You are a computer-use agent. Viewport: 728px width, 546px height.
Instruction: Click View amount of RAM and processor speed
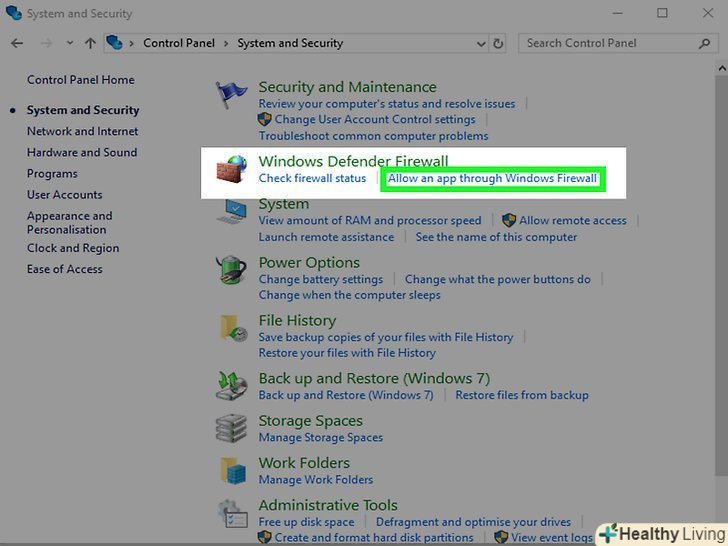tap(370, 221)
